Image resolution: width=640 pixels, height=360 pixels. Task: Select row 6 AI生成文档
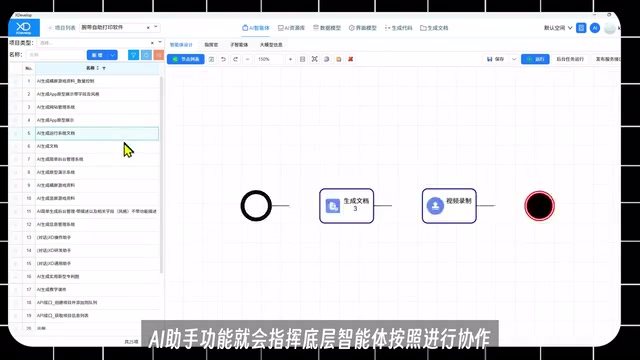(97, 146)
